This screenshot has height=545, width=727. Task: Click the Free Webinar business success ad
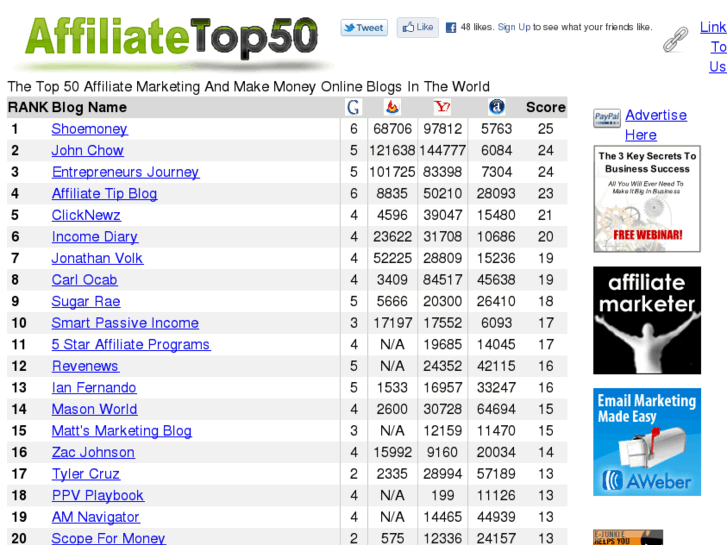click(x=647, y=199)
